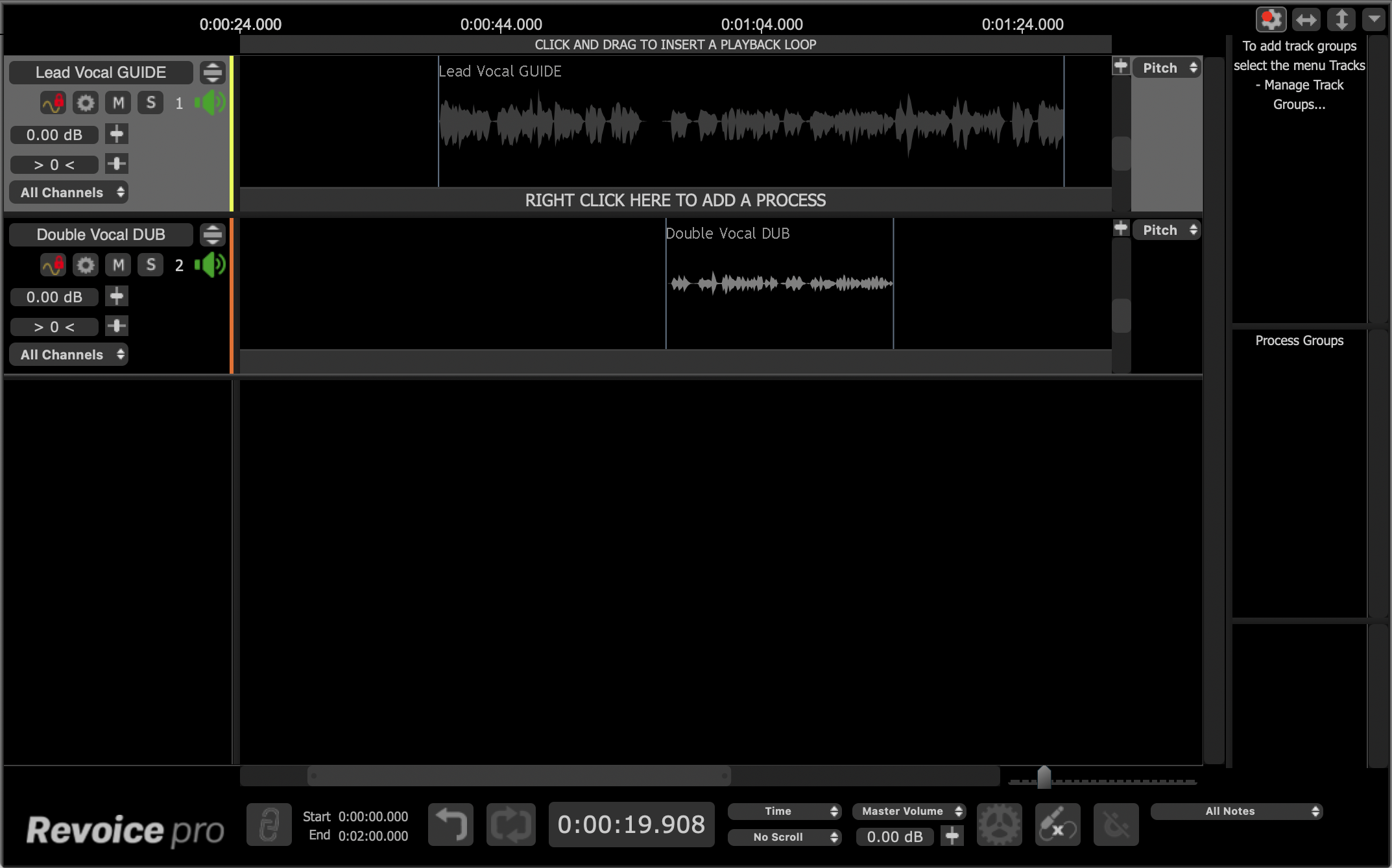Open the Pitch dropdown on track 1

[1167, 68]
